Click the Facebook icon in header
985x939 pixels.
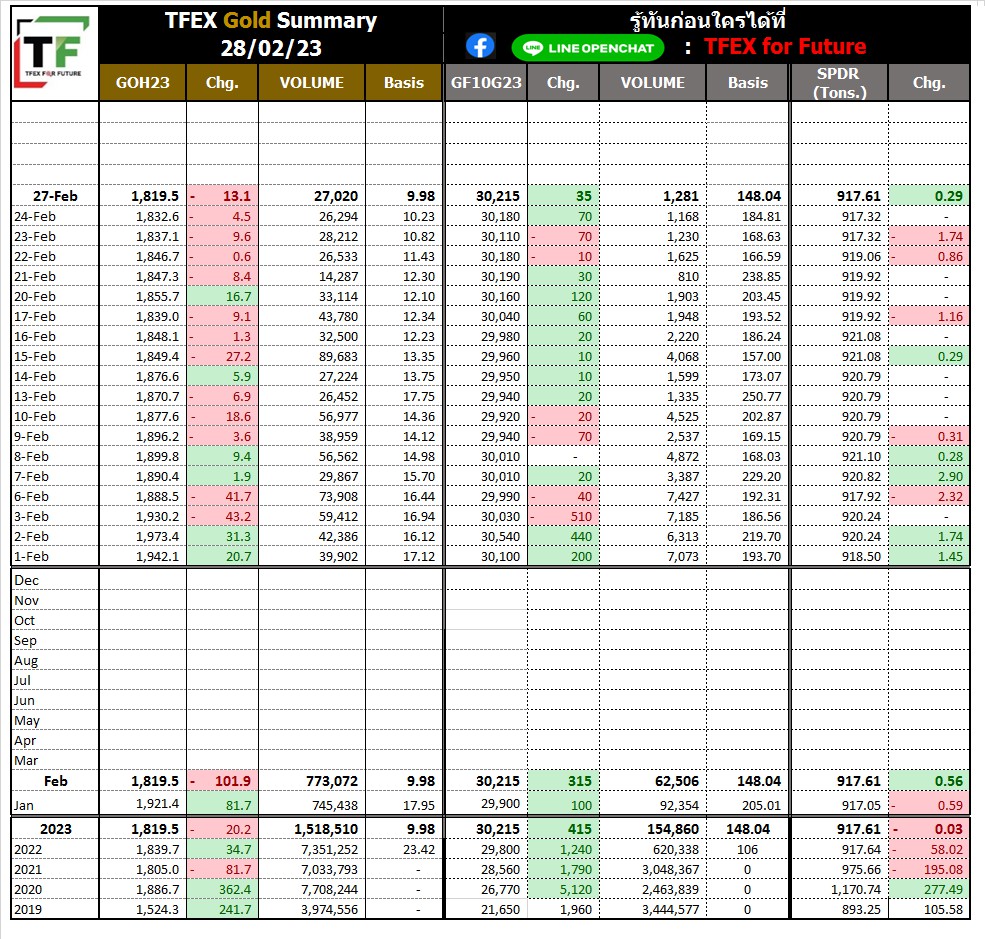(480, 46)
